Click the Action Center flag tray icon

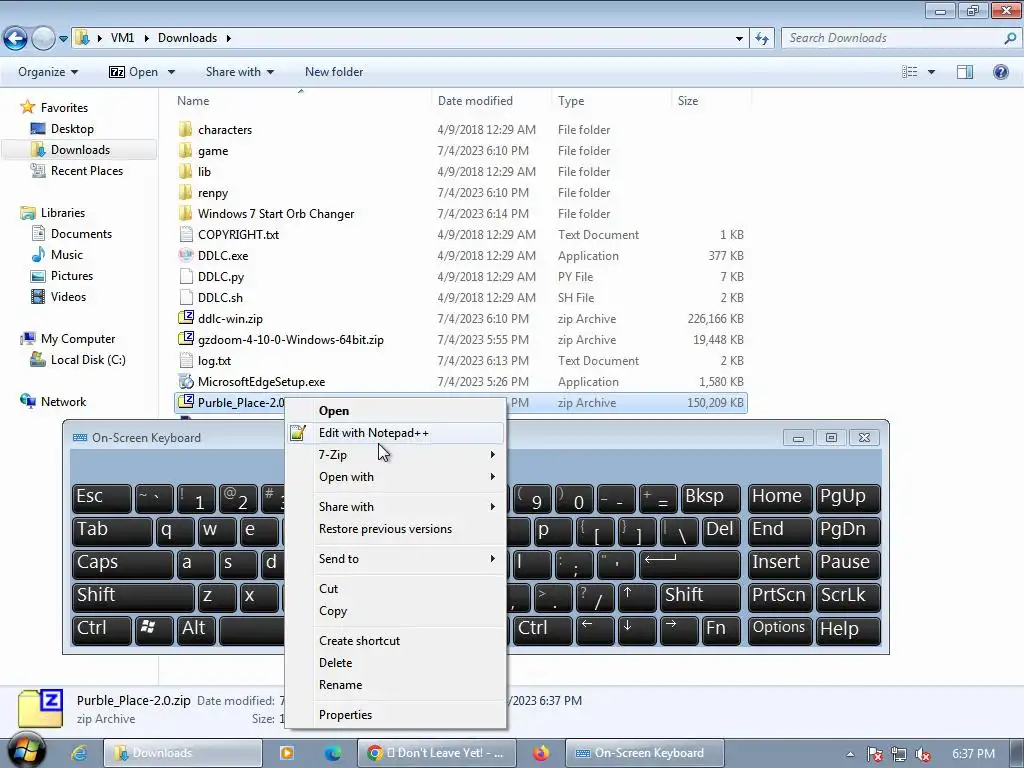[x=874, y=754]
